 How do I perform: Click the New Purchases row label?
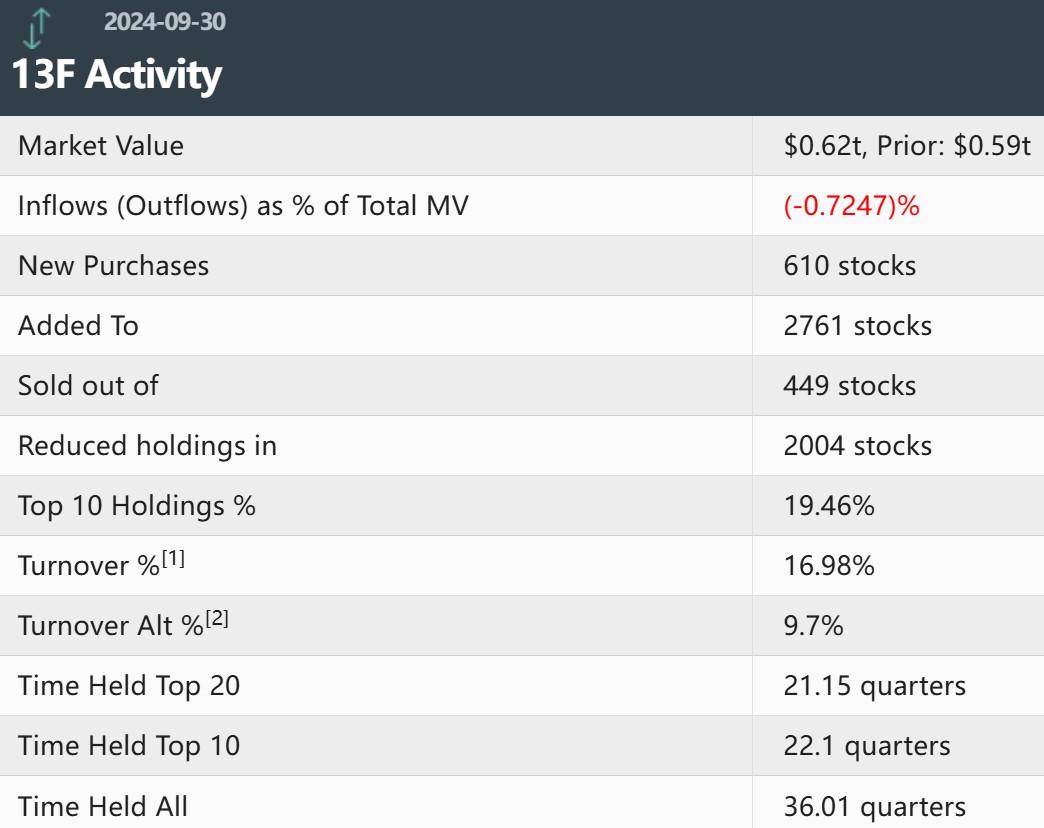(114, 266)
